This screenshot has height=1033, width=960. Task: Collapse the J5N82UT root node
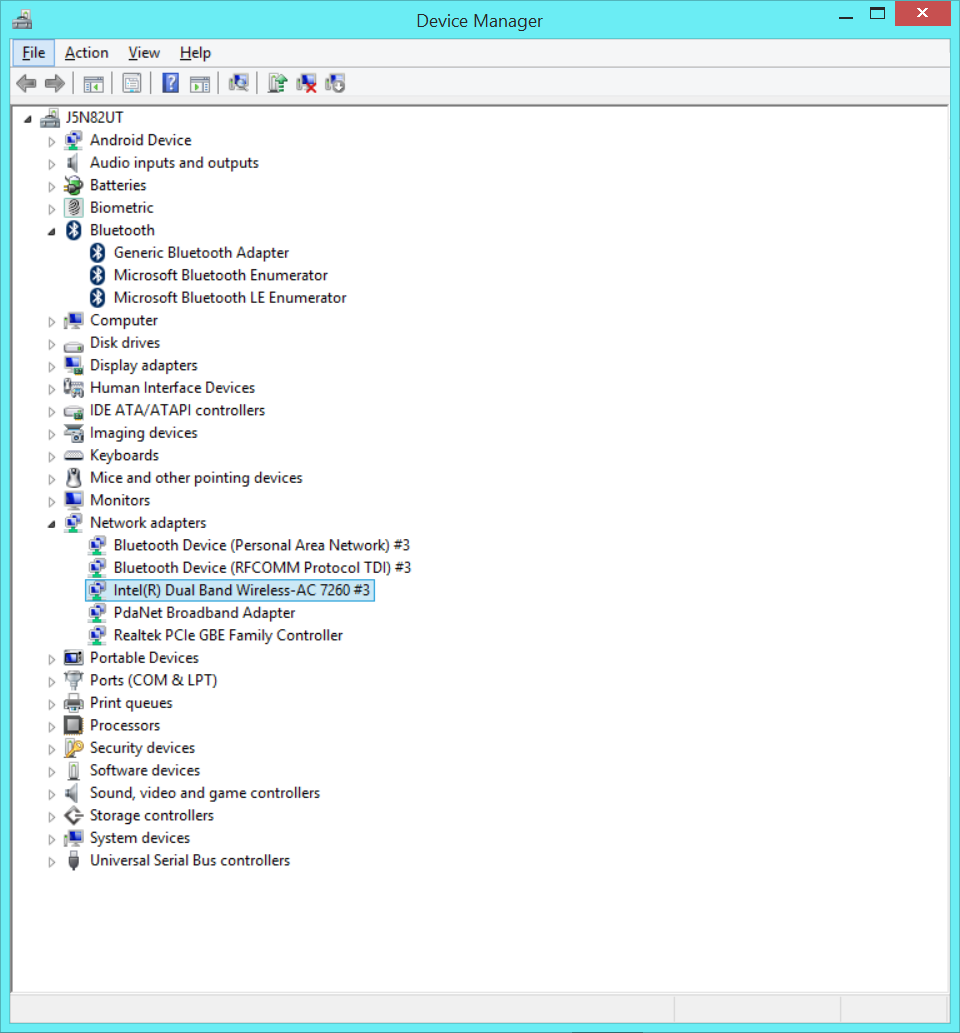(x=28, y=119)
